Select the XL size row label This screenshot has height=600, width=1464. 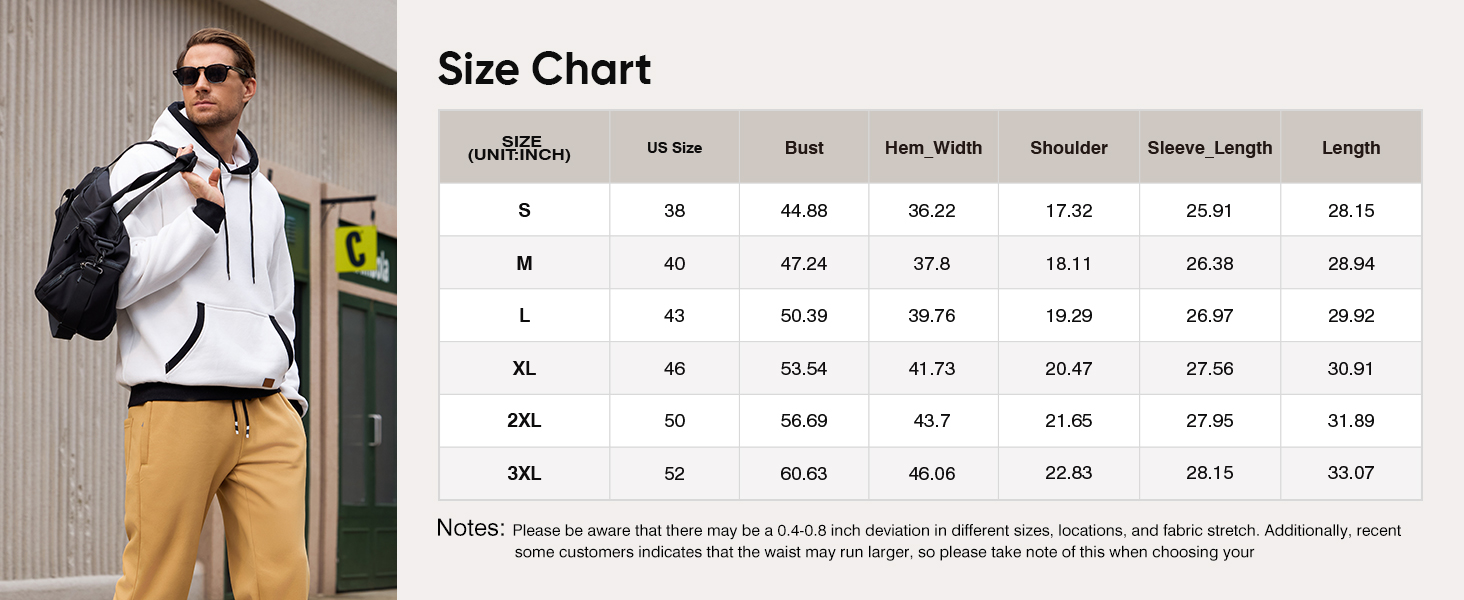click(x=524, y=369)
